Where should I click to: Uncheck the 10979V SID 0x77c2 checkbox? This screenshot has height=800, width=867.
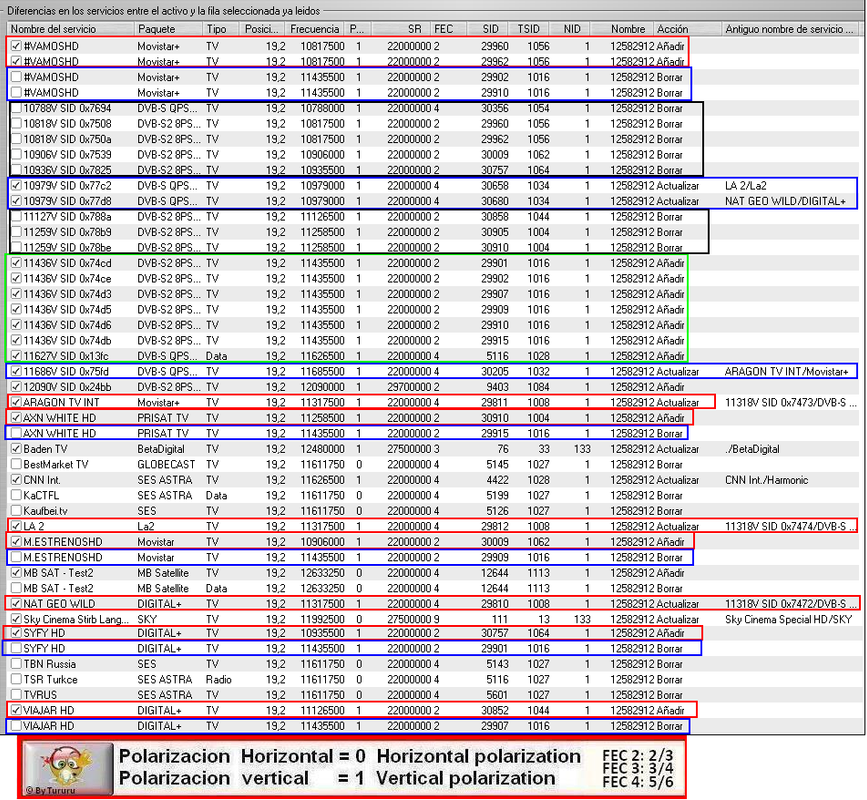[16, 186]
